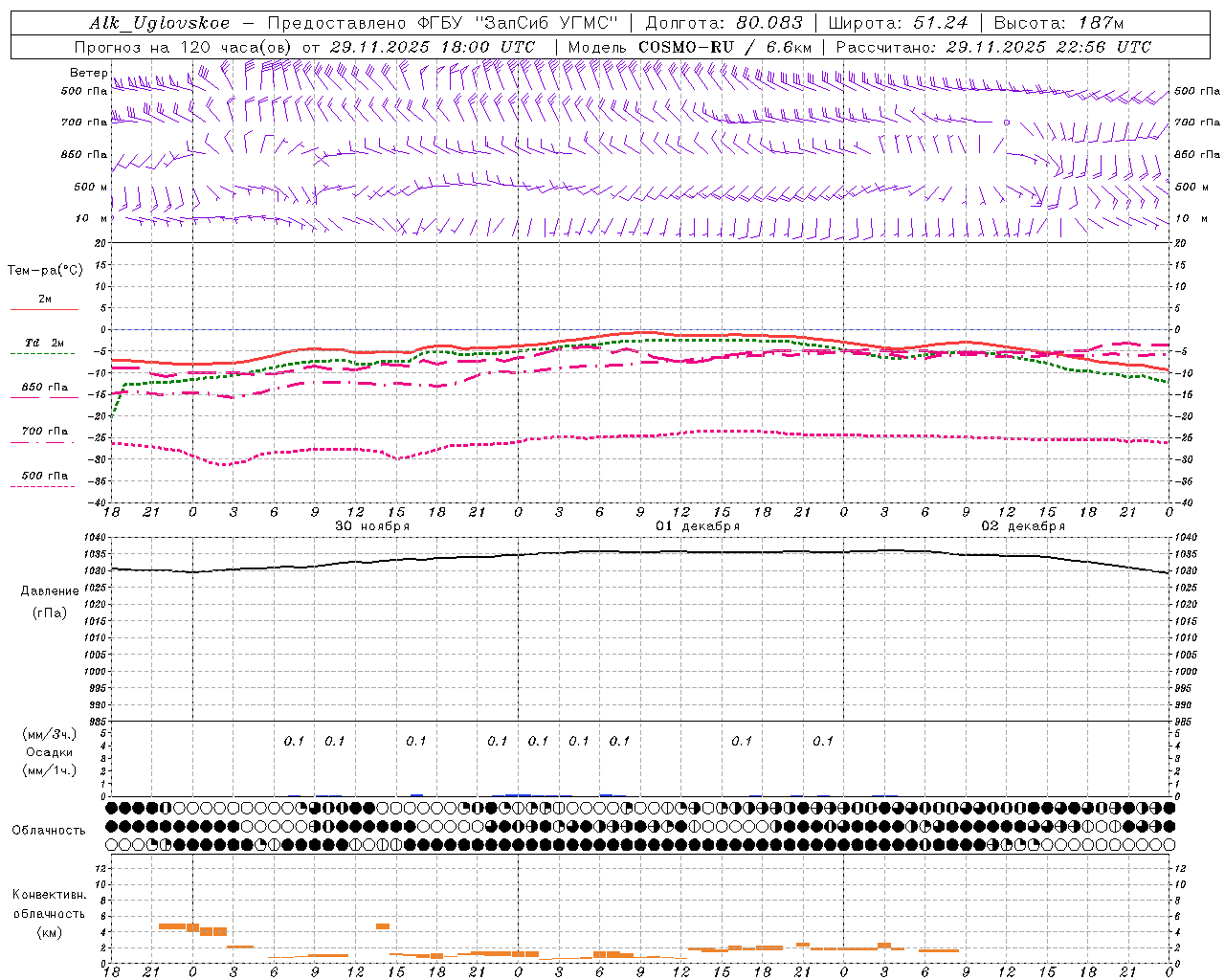Click the '01 декабря' date label
Screen dimensions: 1225x980
[698, 526]
